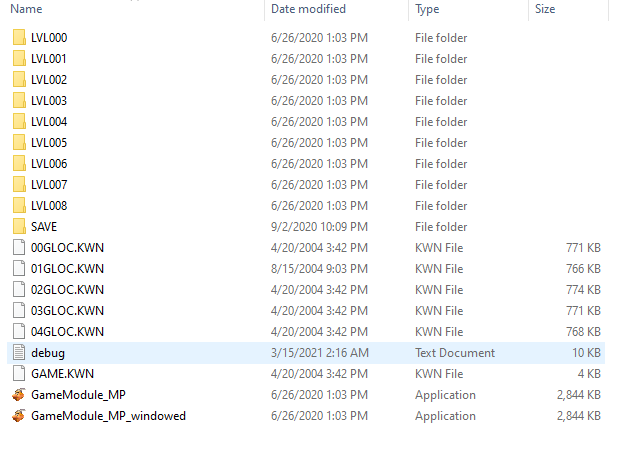
Task: Select the GameModule_MP_windowed file name
Action: (x=108, y=416)
